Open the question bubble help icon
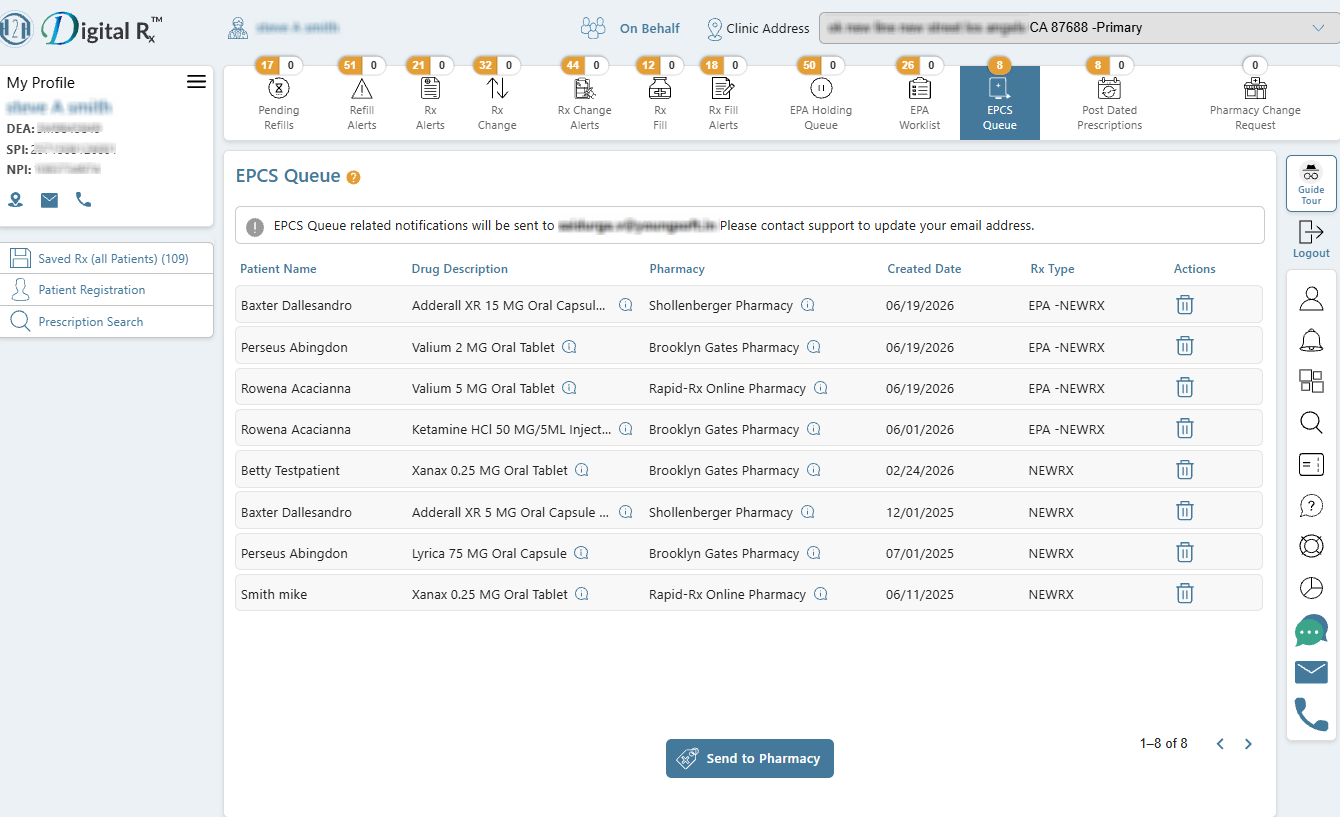Viewport: 1340px width, 817px height. click(x=1311, y=506)
